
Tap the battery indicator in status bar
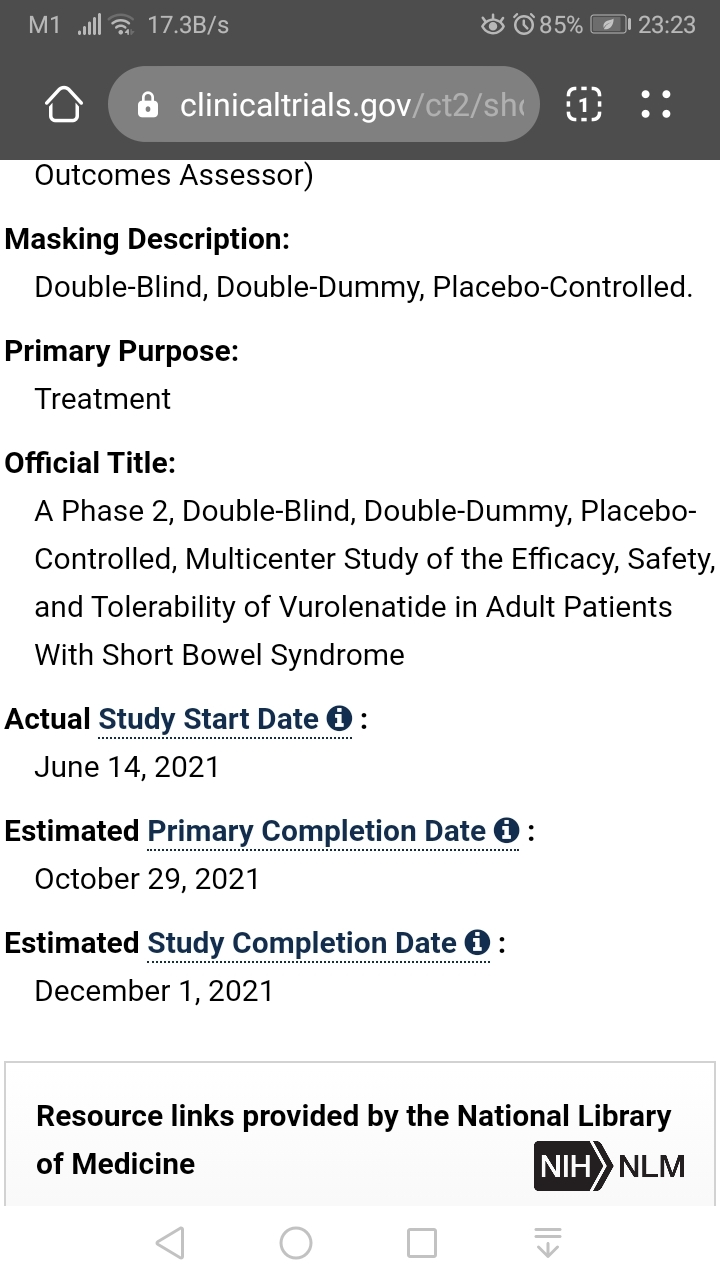click(611, 25)
